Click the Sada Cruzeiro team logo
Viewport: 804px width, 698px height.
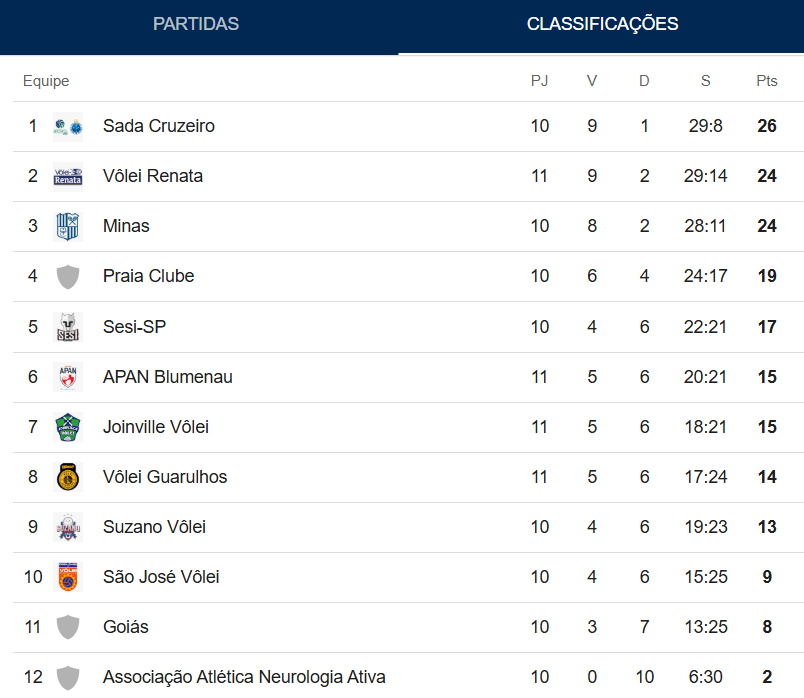(x=68, y=127)
